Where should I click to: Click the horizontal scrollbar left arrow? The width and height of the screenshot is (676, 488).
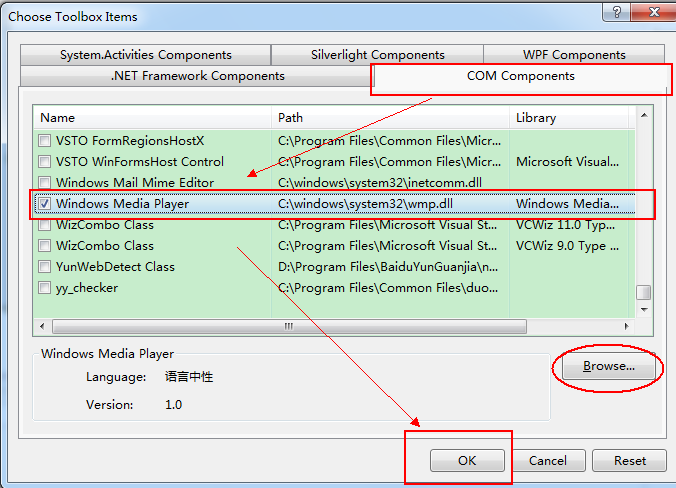point(42,326)
